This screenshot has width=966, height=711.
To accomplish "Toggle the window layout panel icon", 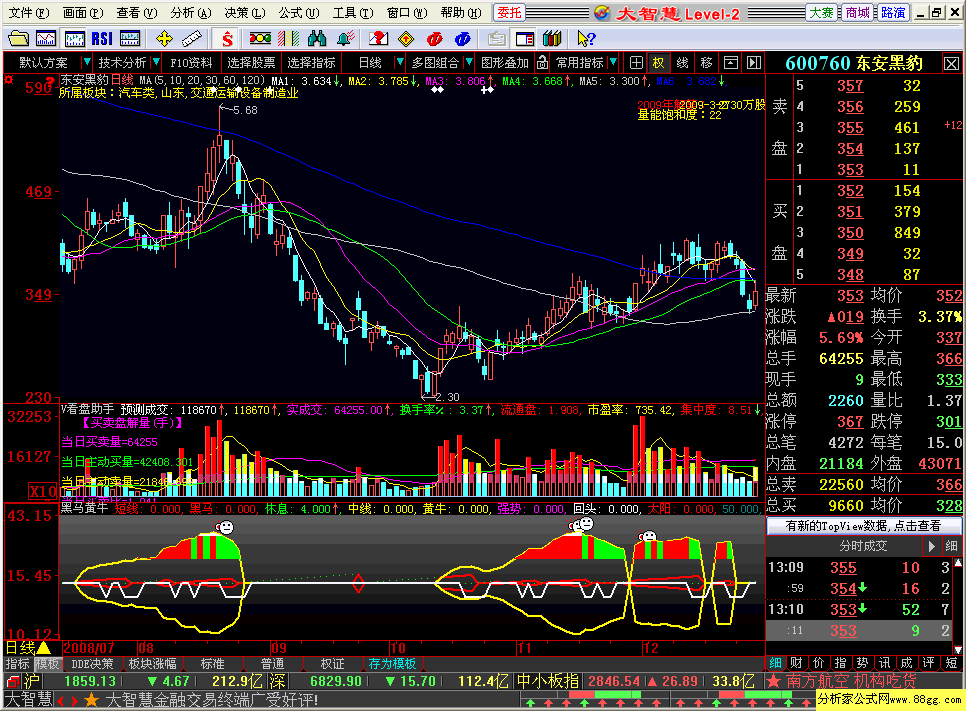I will (x=524, y=39).
